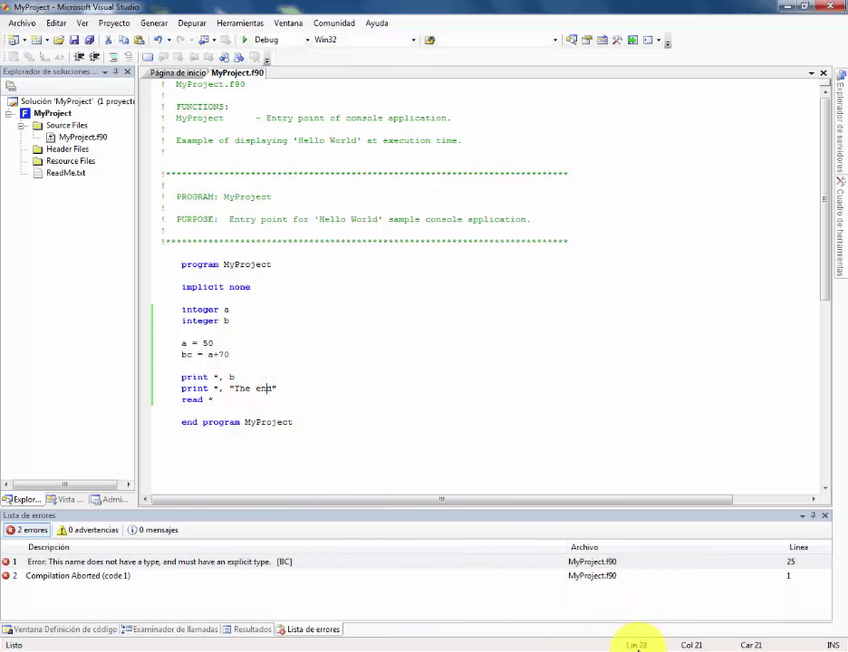Click the editor's horizontal scrollbar
Viewport: 848px width, 652px height.
coord(440,499)
